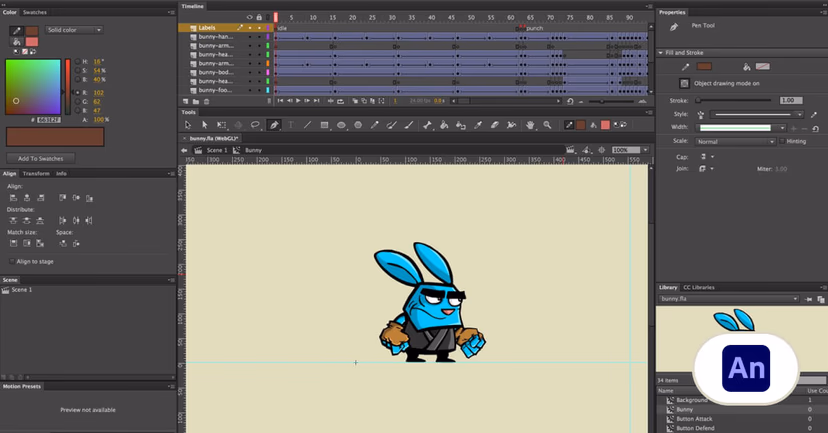Click the Play button in Timeline
The height and width of the screenshot is (433, 828).
[x=298, y=101]
